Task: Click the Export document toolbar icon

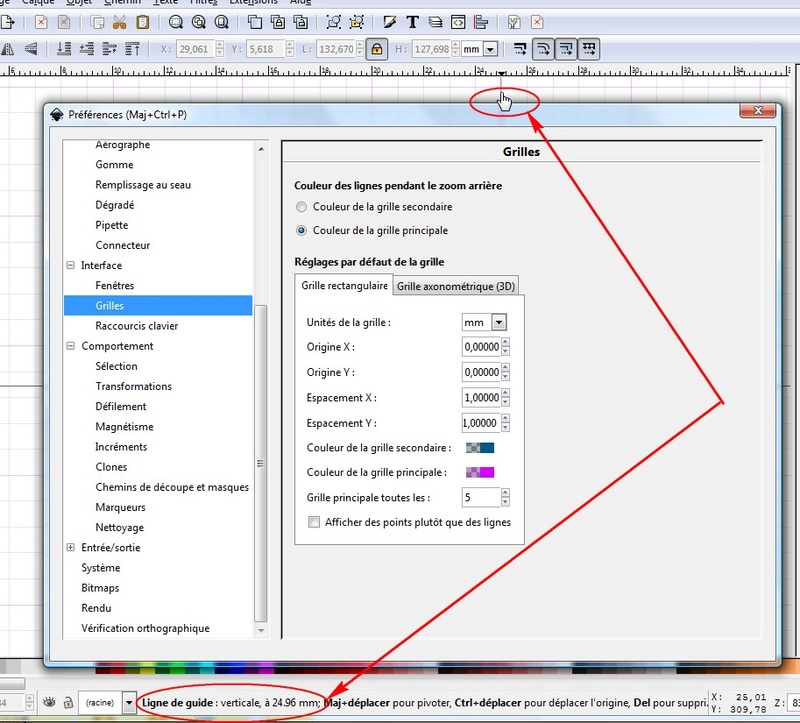Action: [x=8, y=22]
